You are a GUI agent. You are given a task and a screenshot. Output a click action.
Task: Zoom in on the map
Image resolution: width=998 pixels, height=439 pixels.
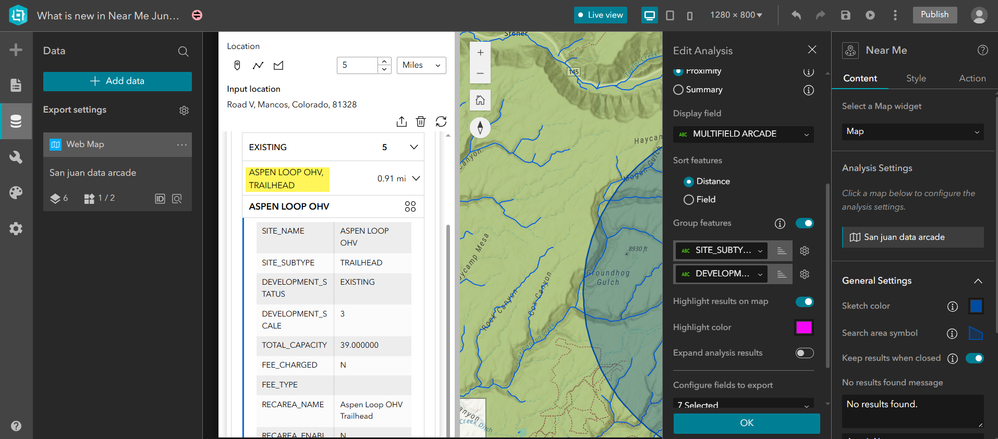tap(480, 52)
